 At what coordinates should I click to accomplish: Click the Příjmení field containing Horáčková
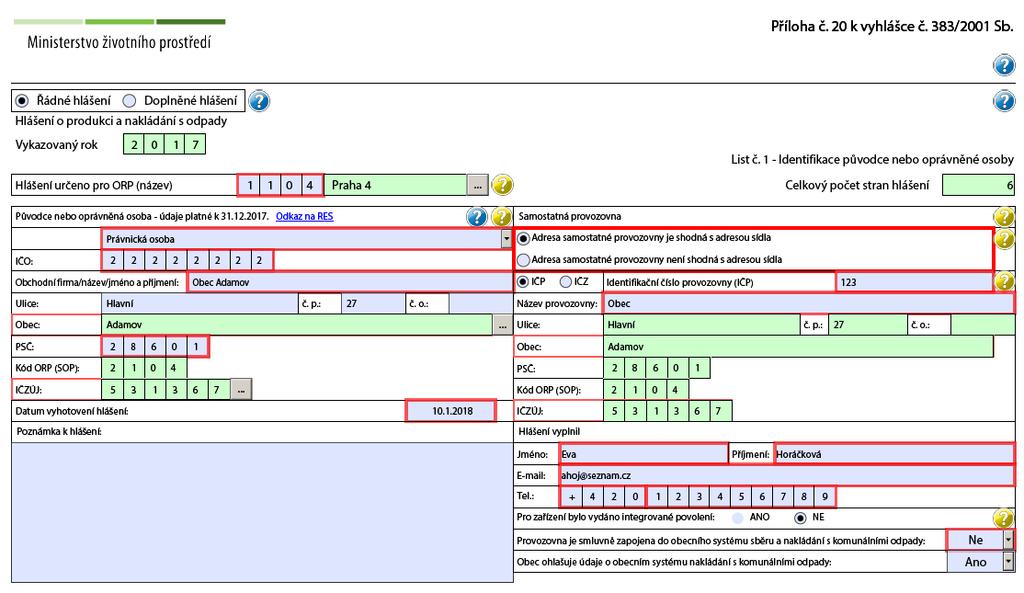click(894, 454)
